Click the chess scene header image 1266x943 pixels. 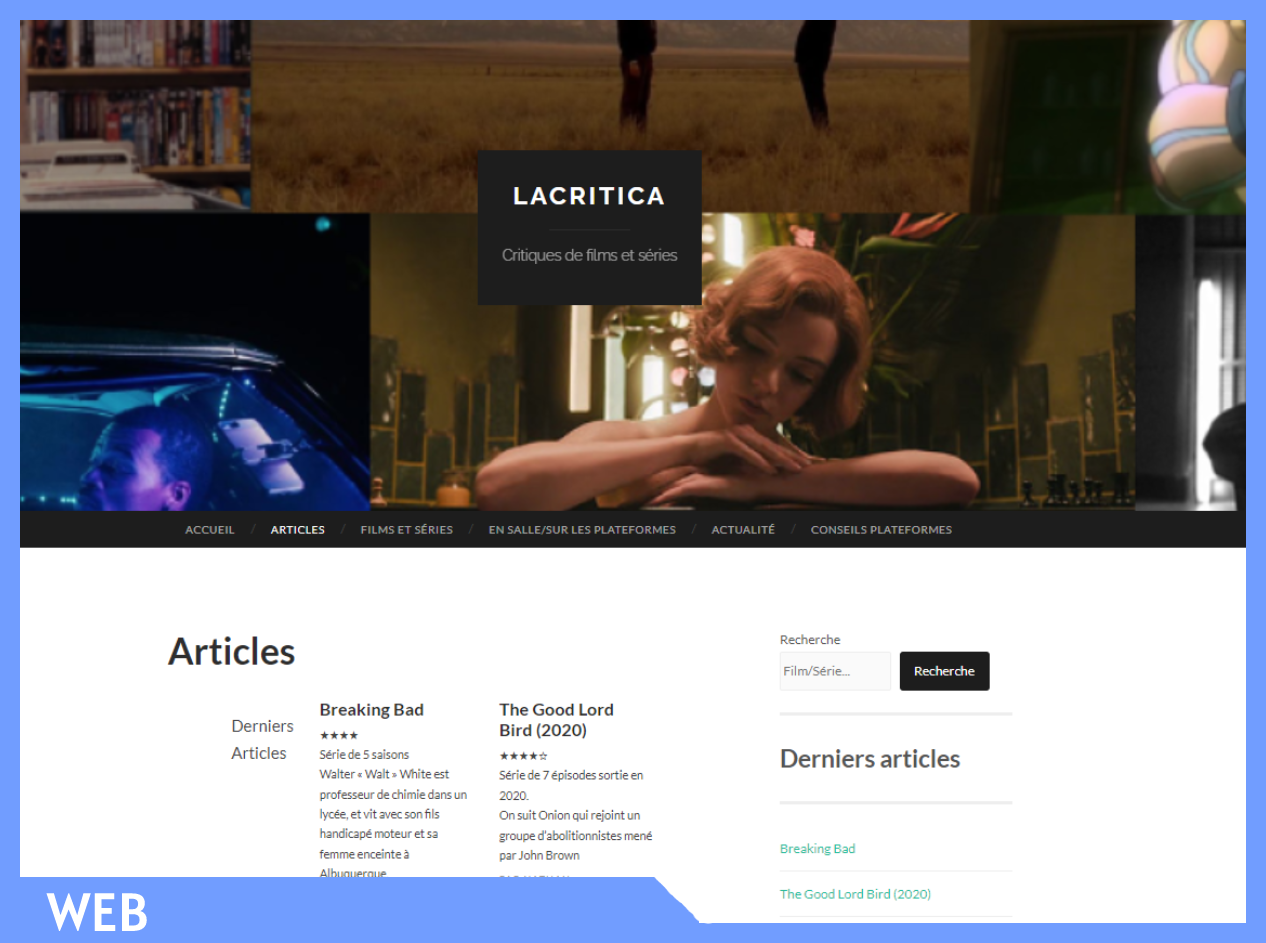750,380
